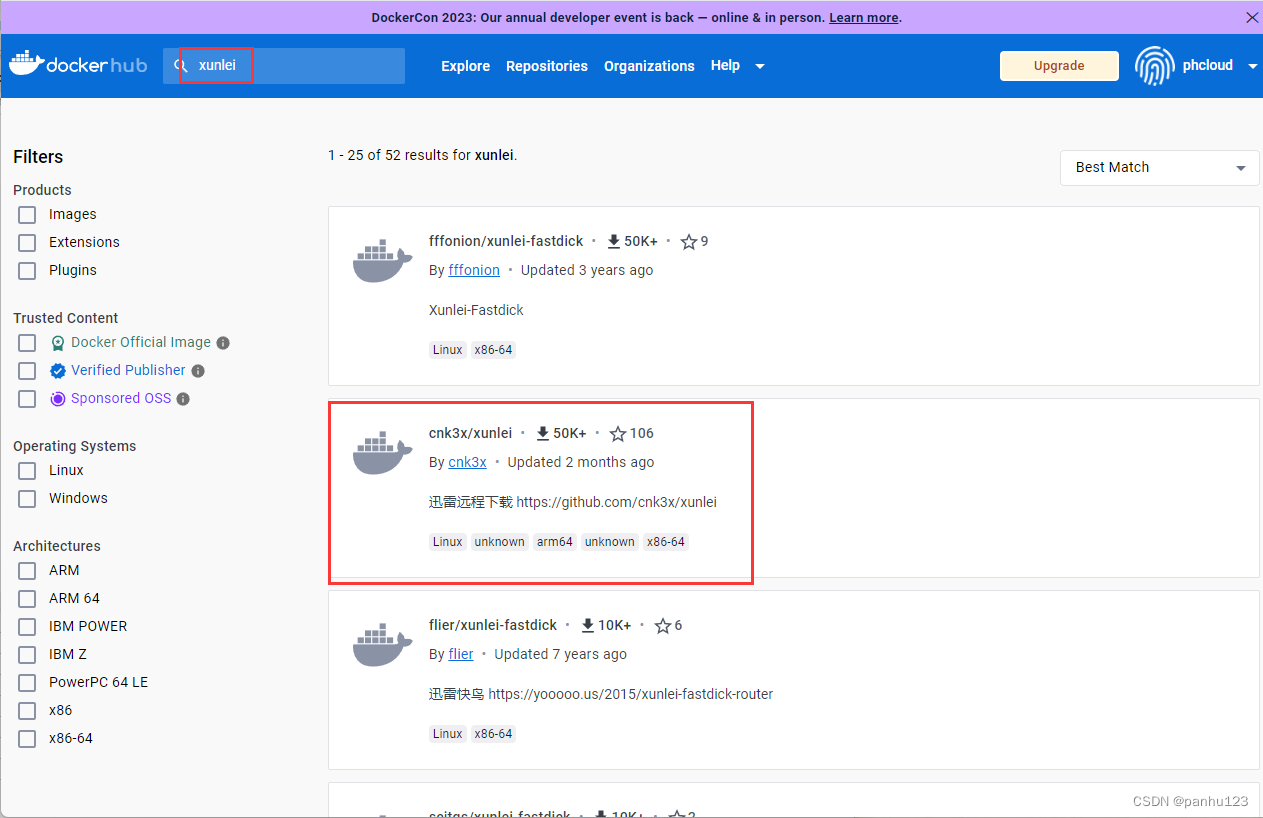Screen dimensions: 1263x818
Task: Click the download icon on fffonion/xunlei-fastdick
Action: coord(614,241)
